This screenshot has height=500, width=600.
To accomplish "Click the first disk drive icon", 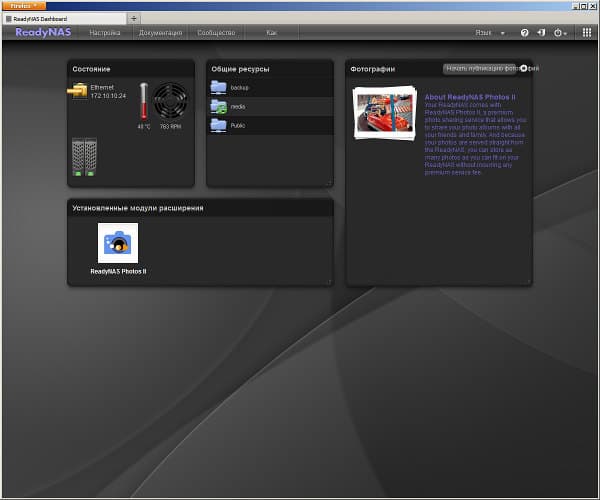I will point(78,157).
